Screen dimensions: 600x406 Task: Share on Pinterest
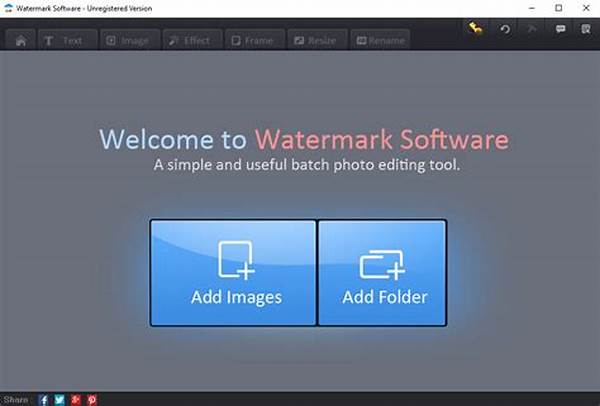(92, 399)
